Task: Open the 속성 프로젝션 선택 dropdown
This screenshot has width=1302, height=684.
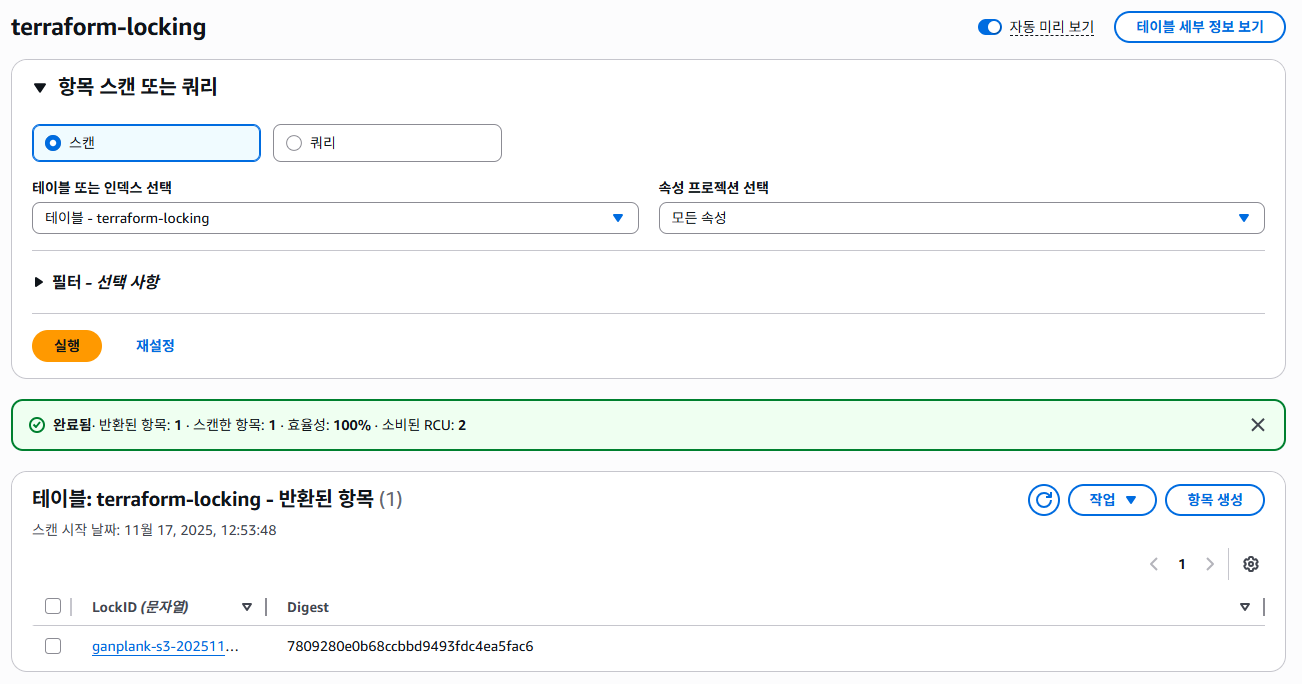Action: (x=962, y=218)
